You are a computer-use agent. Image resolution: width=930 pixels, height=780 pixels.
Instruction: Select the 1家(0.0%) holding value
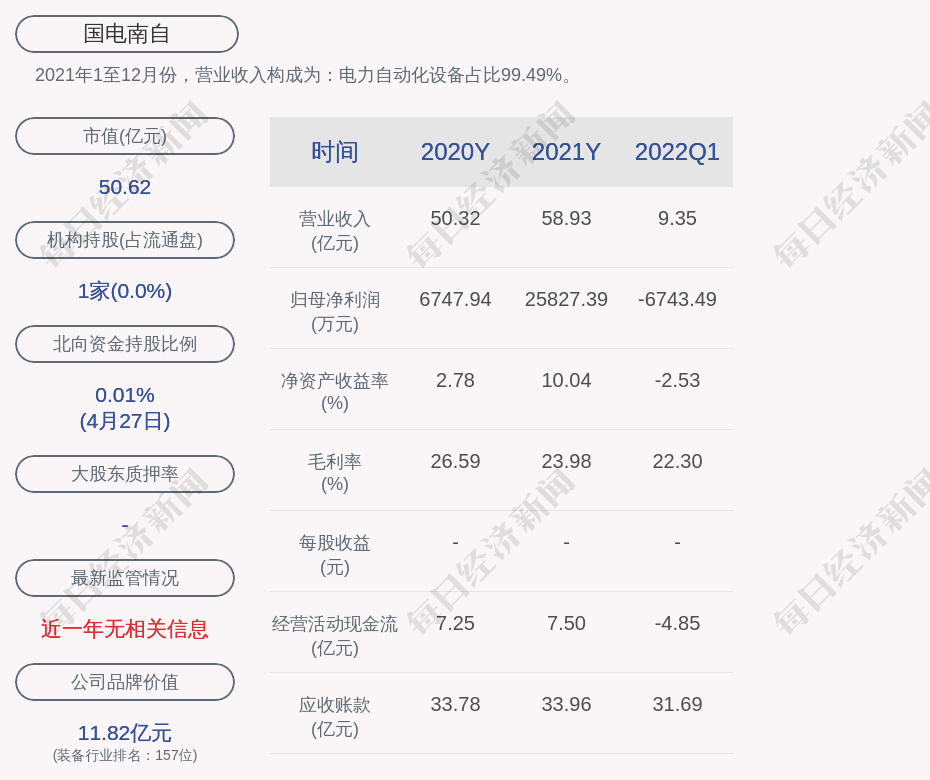pos(125,291)
